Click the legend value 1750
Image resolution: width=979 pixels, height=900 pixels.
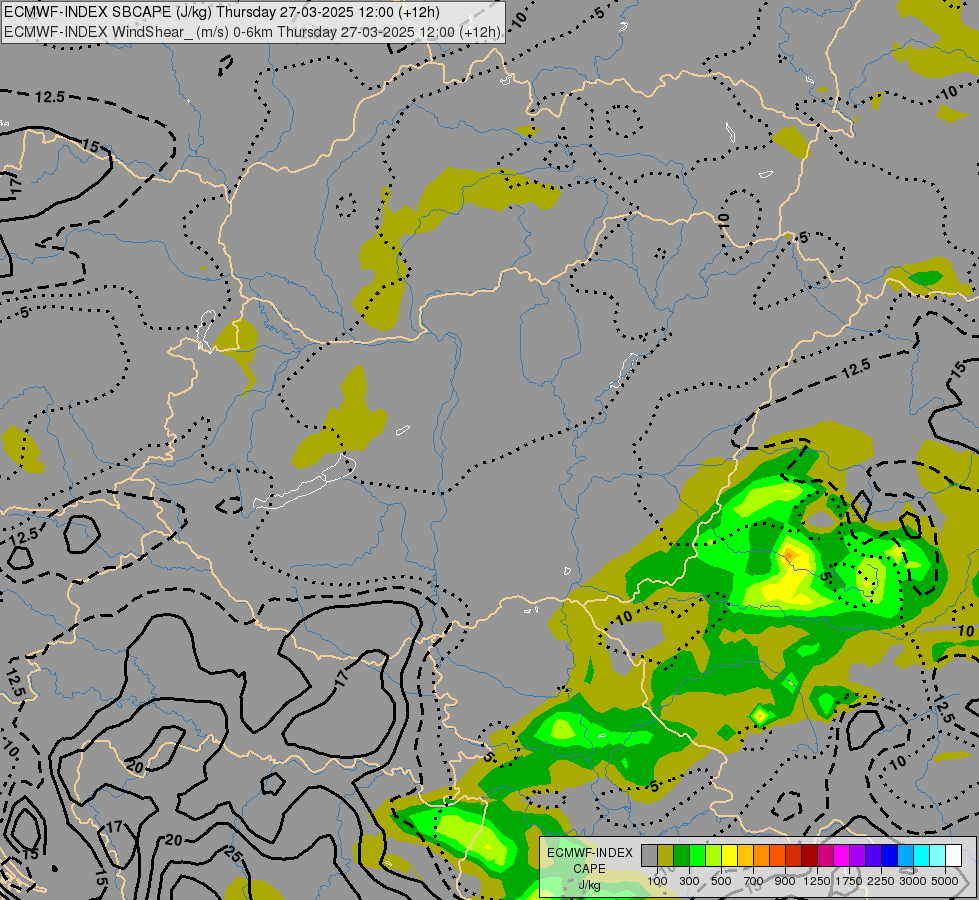coord(849,881)
